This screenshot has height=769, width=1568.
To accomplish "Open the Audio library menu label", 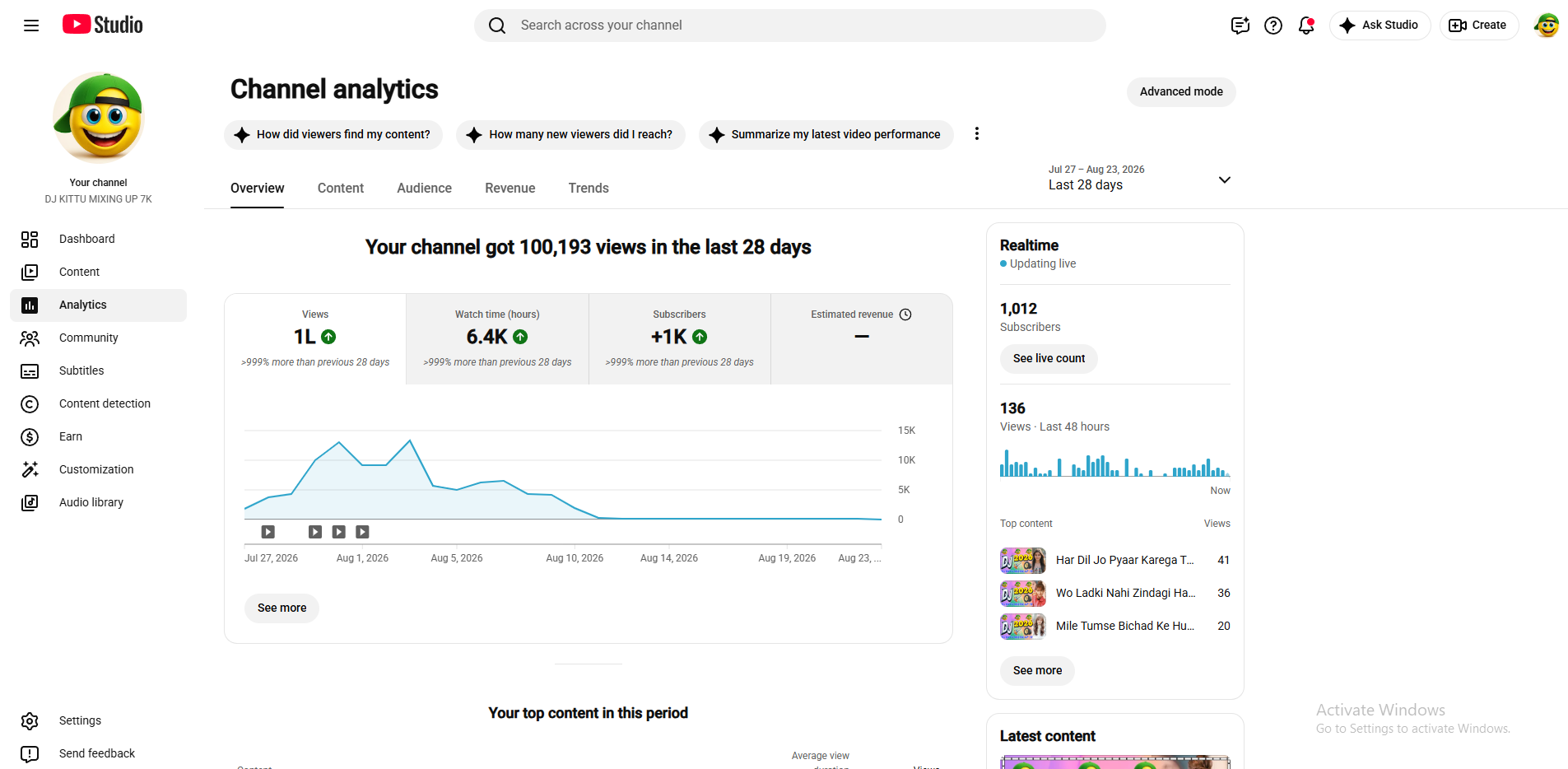I will pyautogui.click(x=91, y=502).
